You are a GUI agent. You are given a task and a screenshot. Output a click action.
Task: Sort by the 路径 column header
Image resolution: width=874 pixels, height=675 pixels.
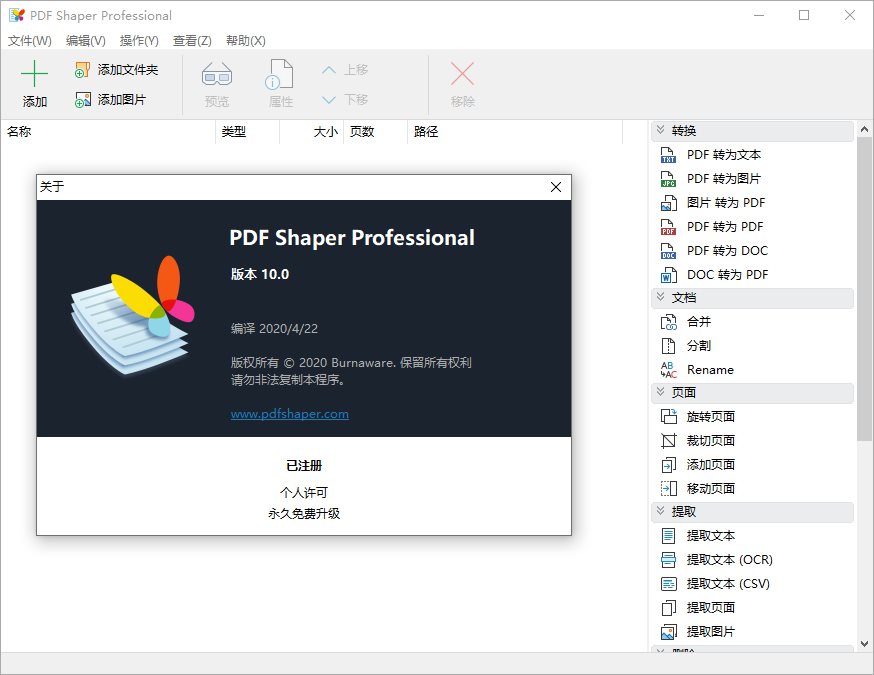(x=515, y=132)
